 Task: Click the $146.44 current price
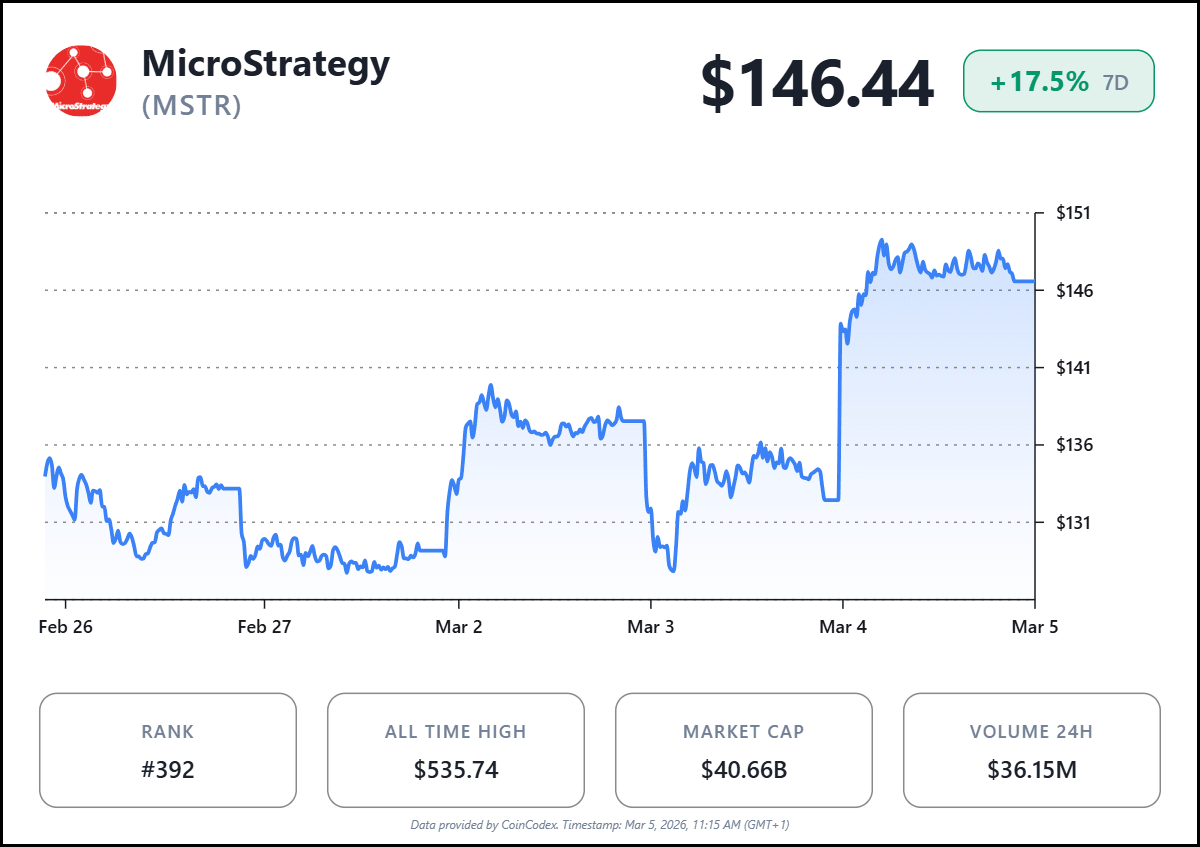tap(817, 83)
